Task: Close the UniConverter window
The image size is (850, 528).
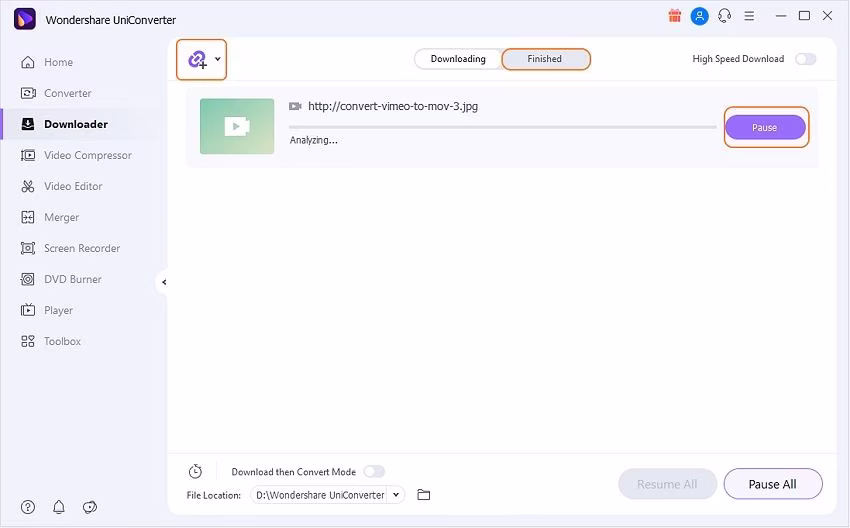Action: point(827,16)
